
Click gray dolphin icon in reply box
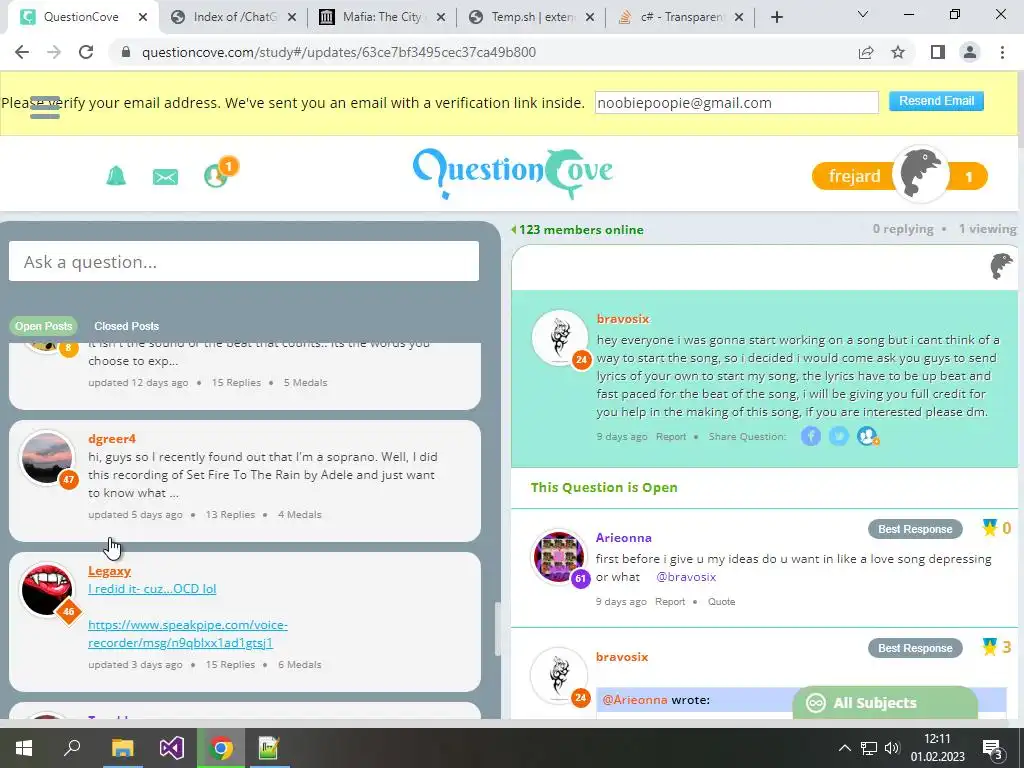click(x=1001, y=266)
